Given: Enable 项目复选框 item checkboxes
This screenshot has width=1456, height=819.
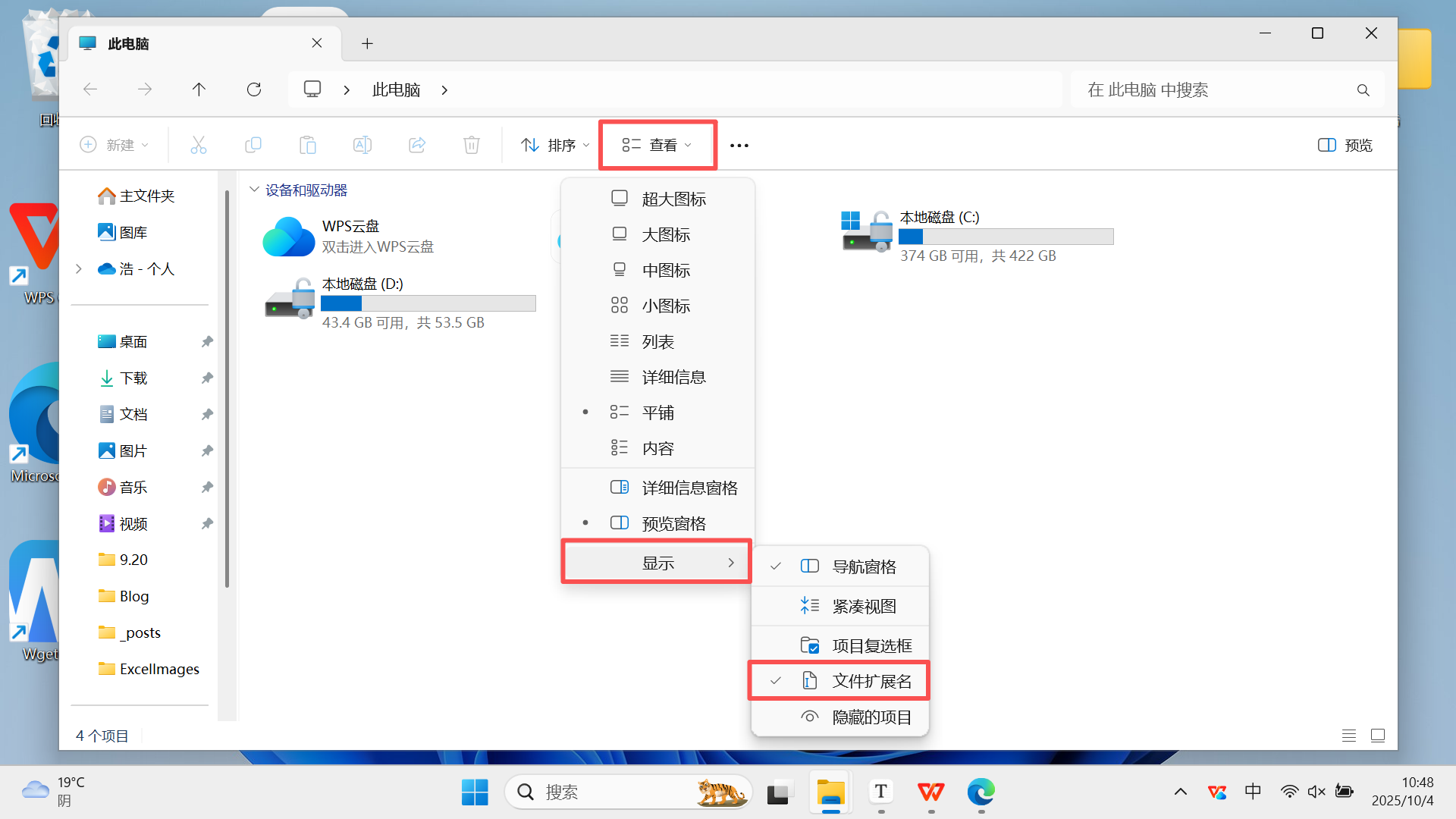Looking at the screenshot, I should pos(871,645).
